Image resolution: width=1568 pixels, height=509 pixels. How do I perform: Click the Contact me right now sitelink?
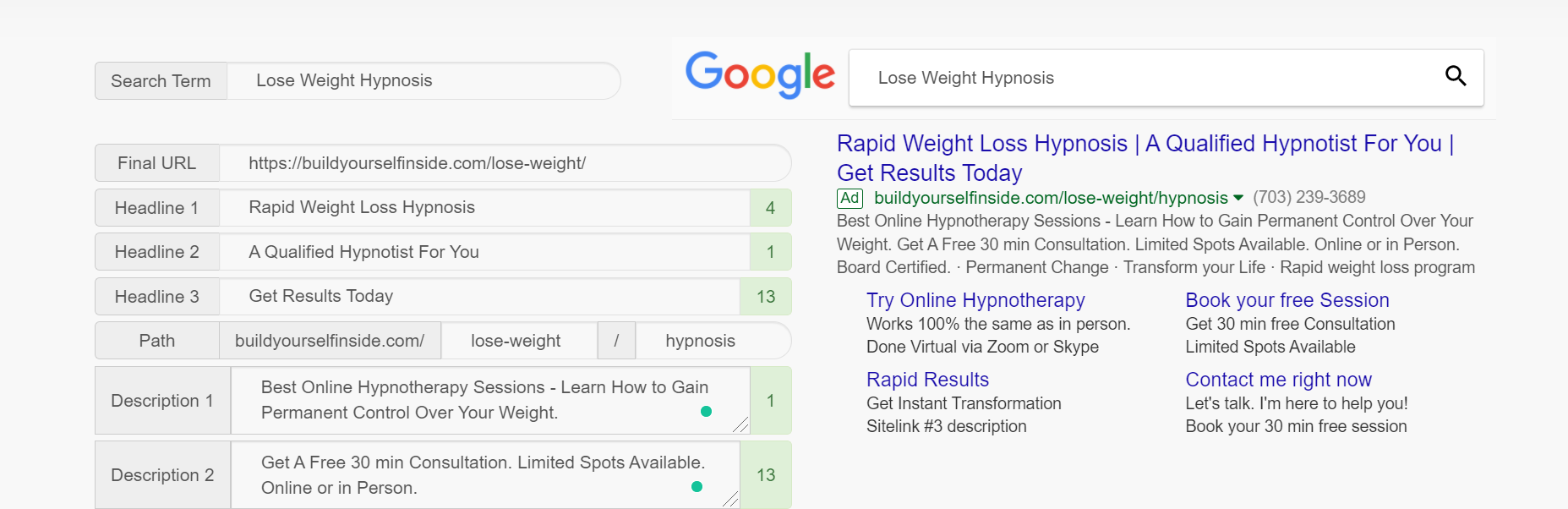pyautogui.click(x=1278, y=380)
